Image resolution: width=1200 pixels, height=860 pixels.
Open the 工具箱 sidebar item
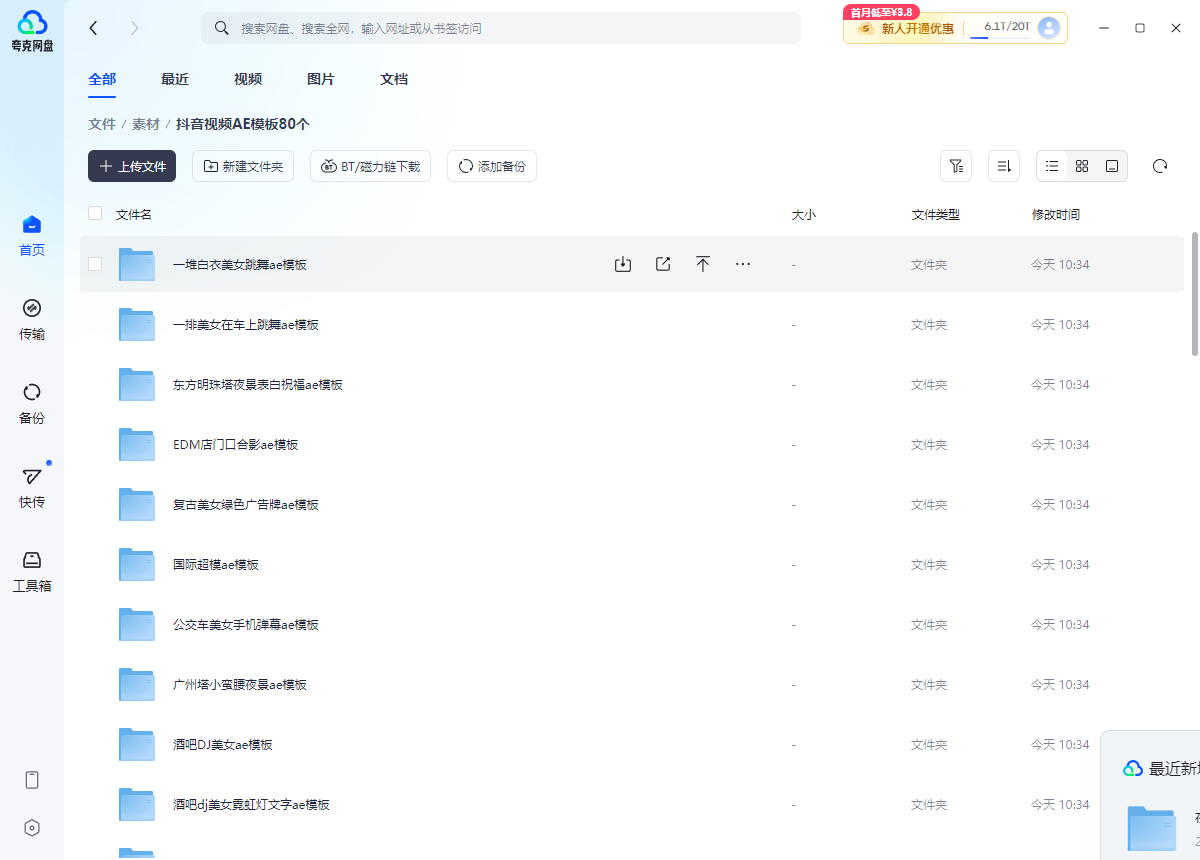[x=32, y=571]
